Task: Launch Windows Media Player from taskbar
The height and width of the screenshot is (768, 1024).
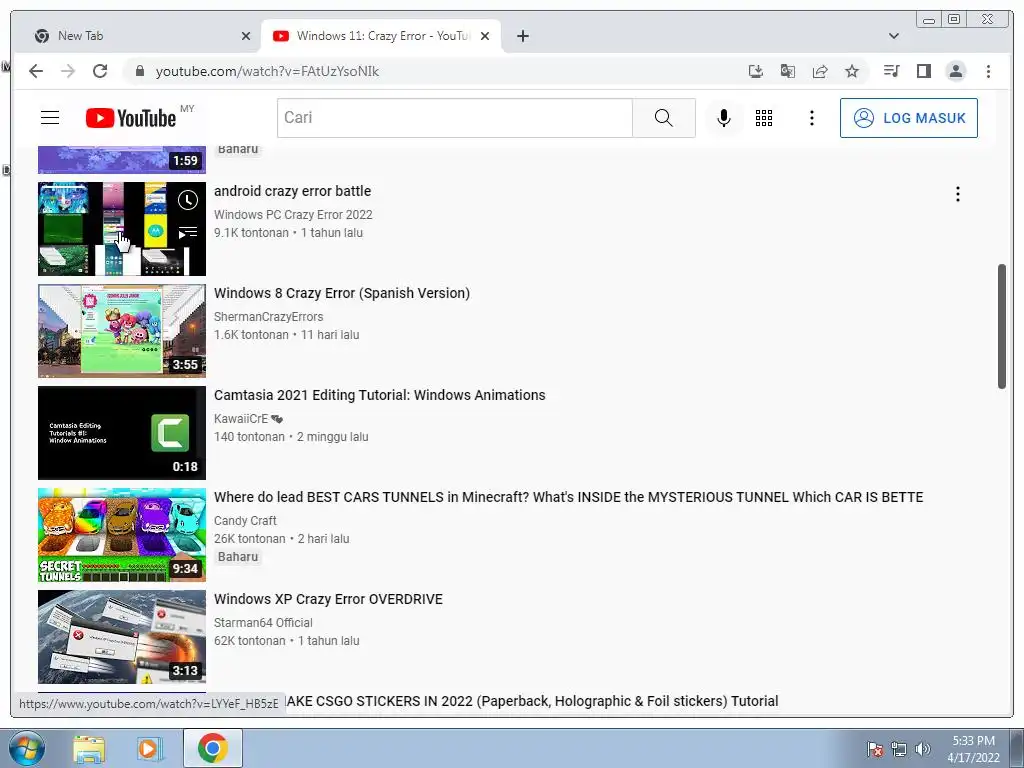Action: point(150,748)
